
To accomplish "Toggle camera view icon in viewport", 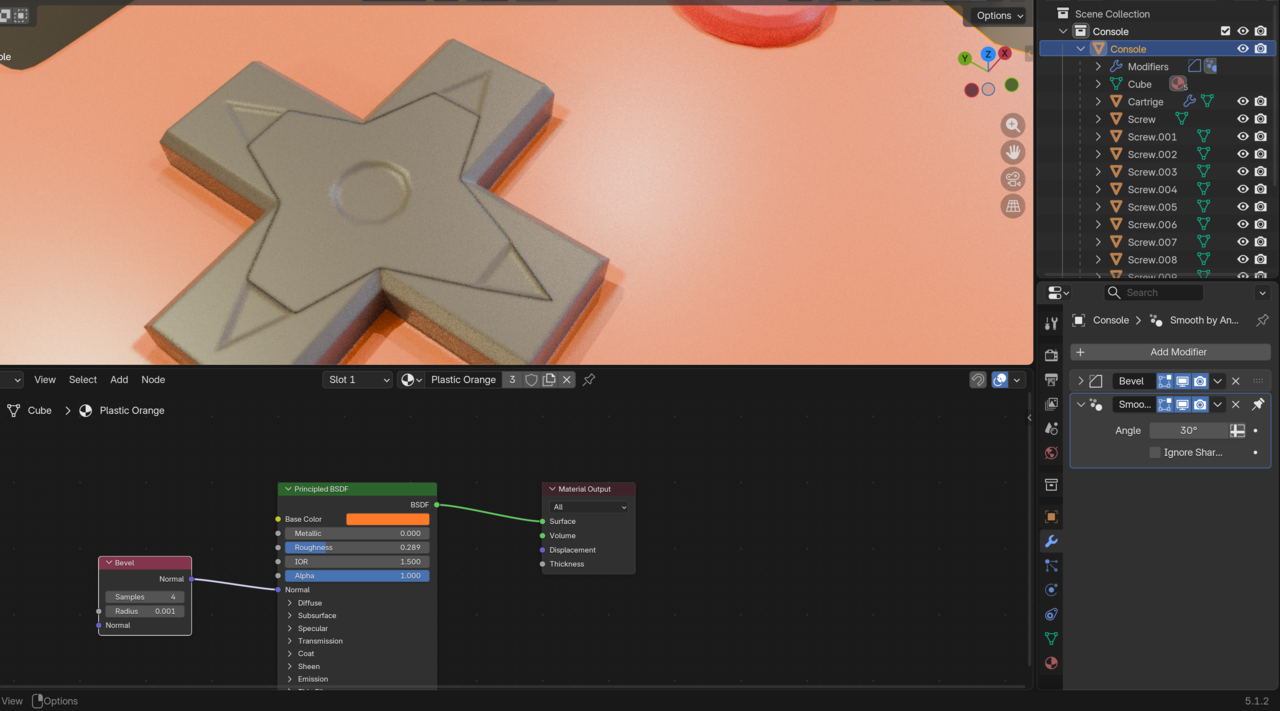I will click(1013, 179).
